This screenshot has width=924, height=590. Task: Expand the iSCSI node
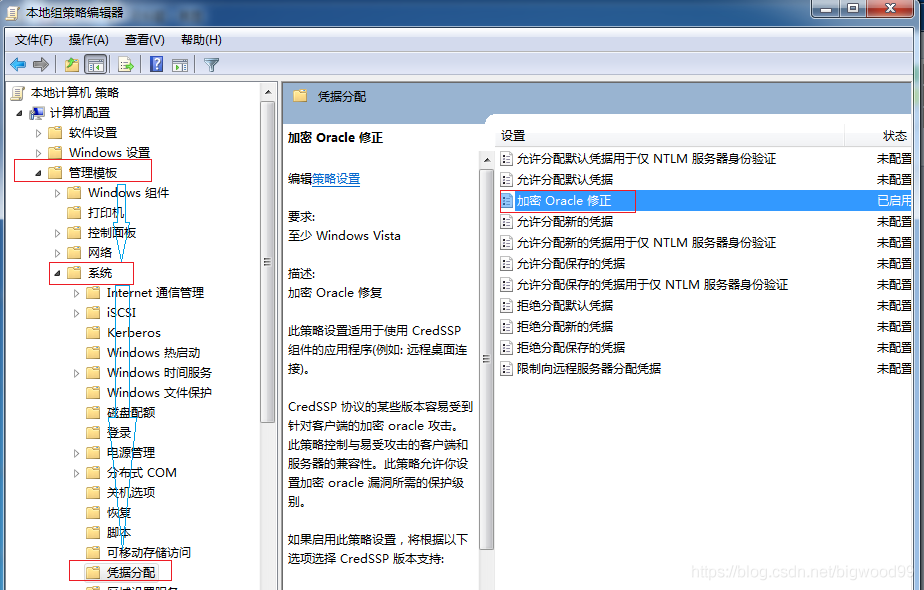pos(76,314)
